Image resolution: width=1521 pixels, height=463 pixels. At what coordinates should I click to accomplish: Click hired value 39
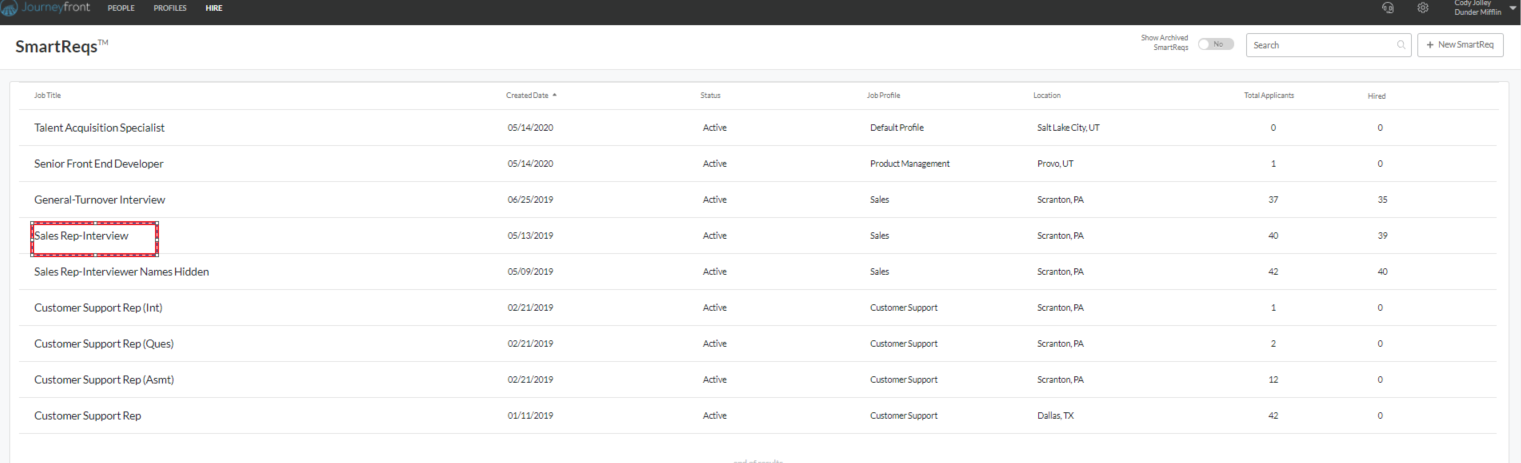coord(1382,236)
